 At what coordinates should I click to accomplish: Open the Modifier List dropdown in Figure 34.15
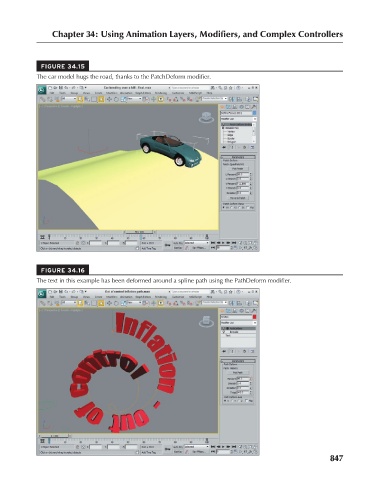(x=238, y=119)
